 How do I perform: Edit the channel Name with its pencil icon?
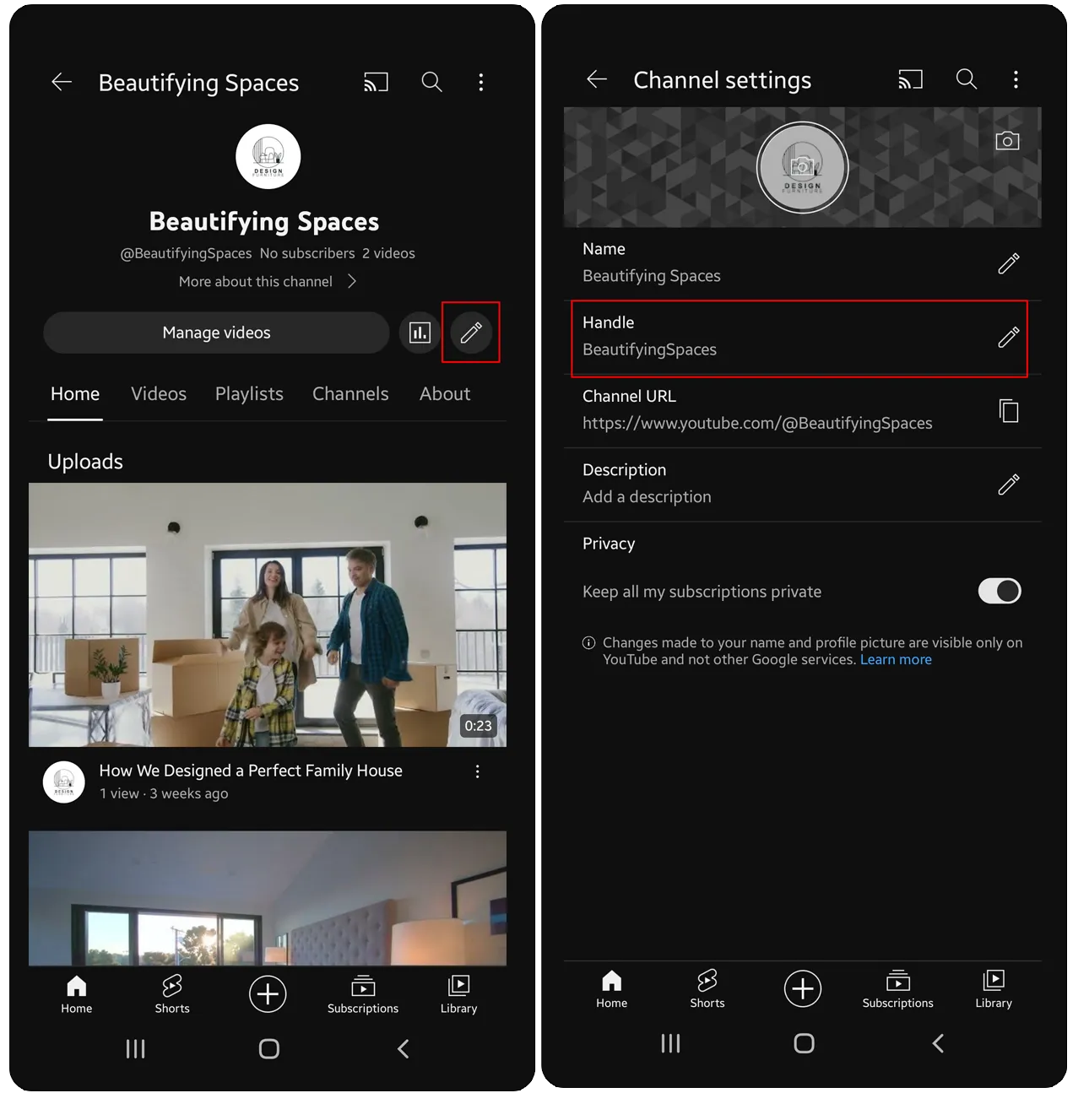point(1008,264)
